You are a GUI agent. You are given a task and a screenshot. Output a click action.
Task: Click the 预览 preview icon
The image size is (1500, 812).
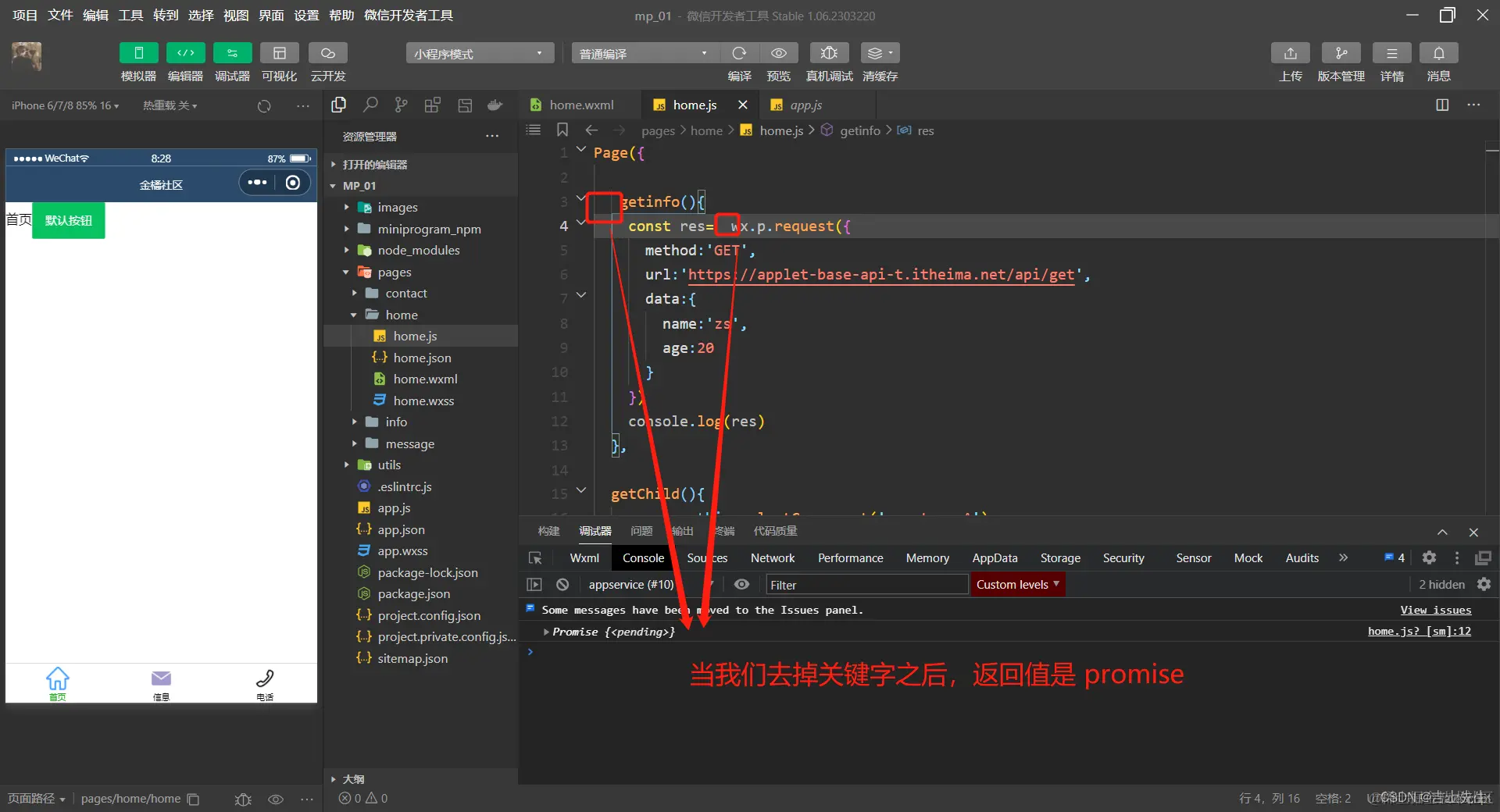tap(778, 52)
